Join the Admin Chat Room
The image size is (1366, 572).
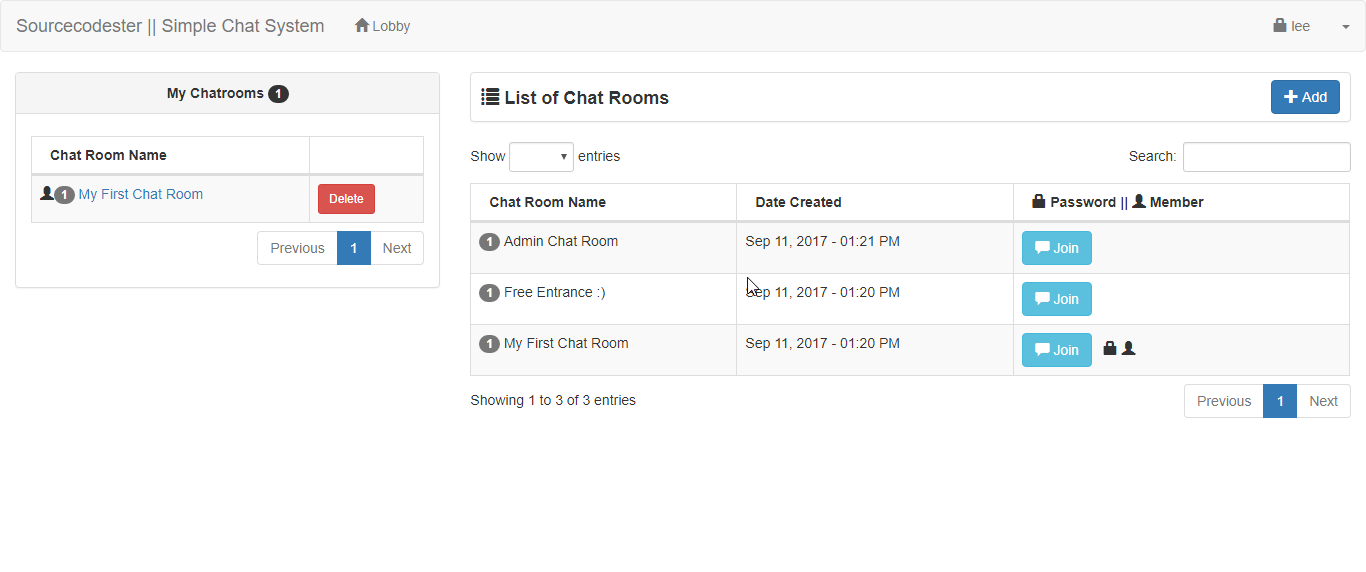[1056, 248]
